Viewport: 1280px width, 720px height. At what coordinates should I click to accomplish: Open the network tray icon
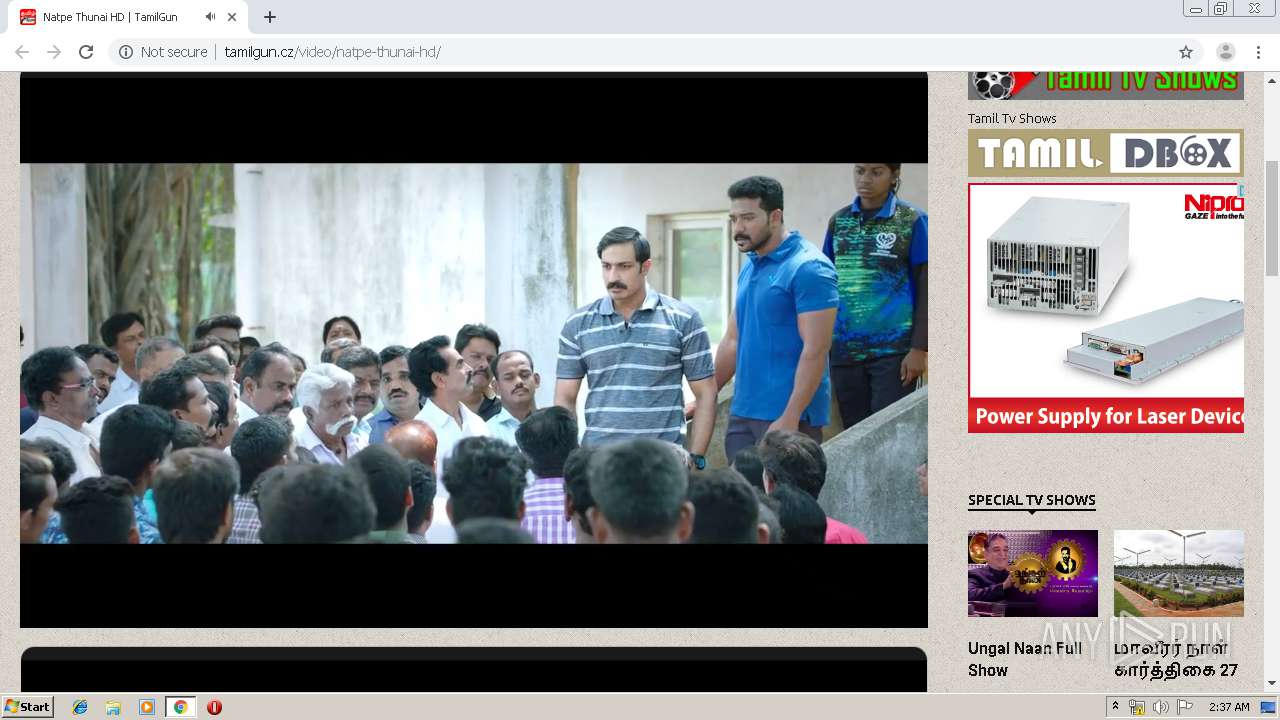(1137, 707)
